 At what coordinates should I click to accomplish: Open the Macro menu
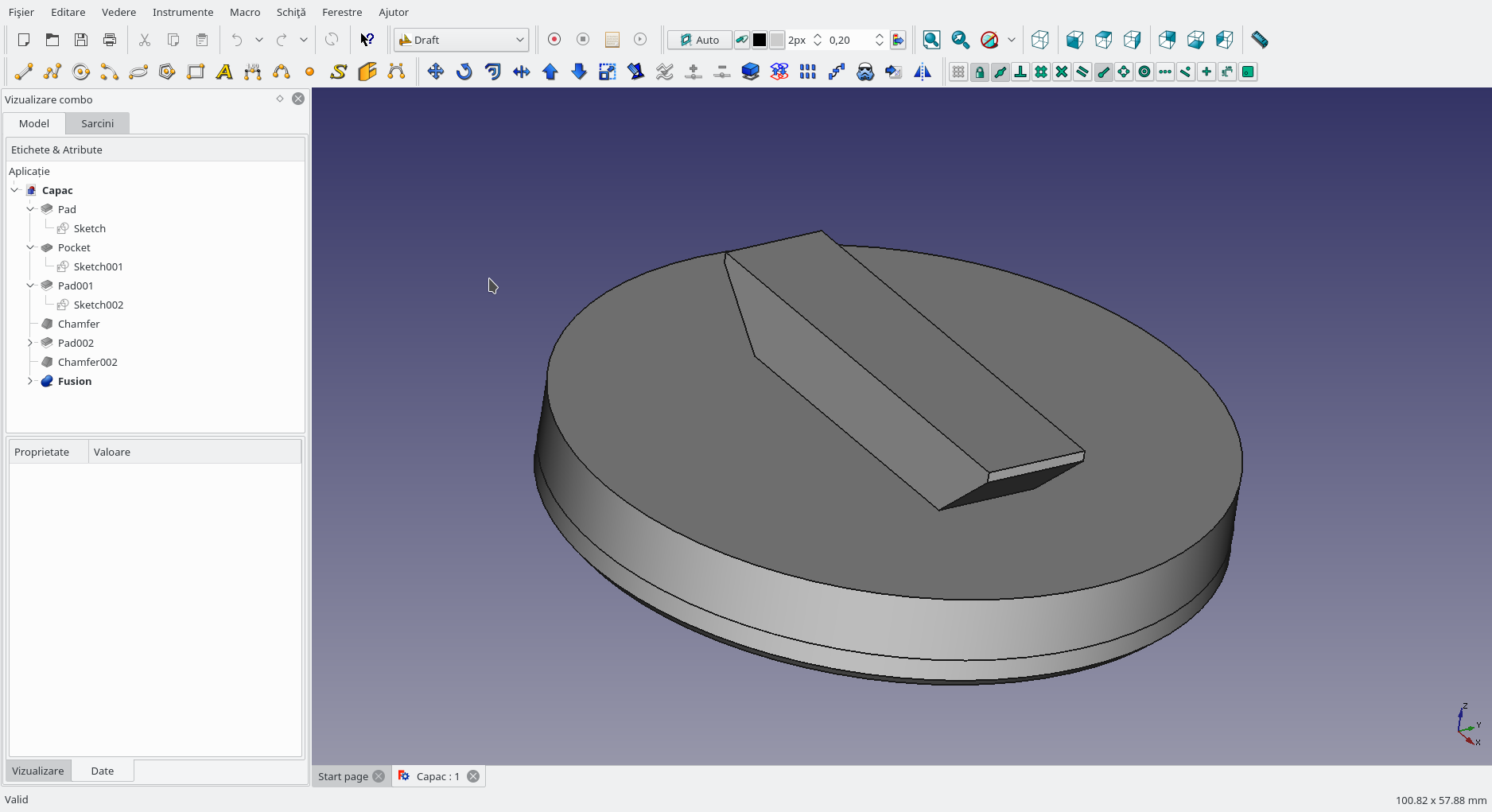(244, 12)
